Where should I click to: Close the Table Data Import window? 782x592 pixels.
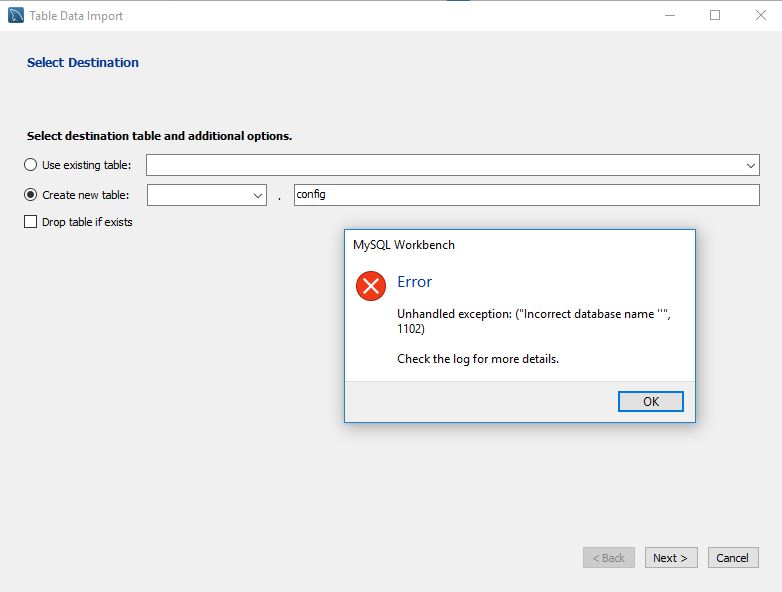click(x=761, y=15)
